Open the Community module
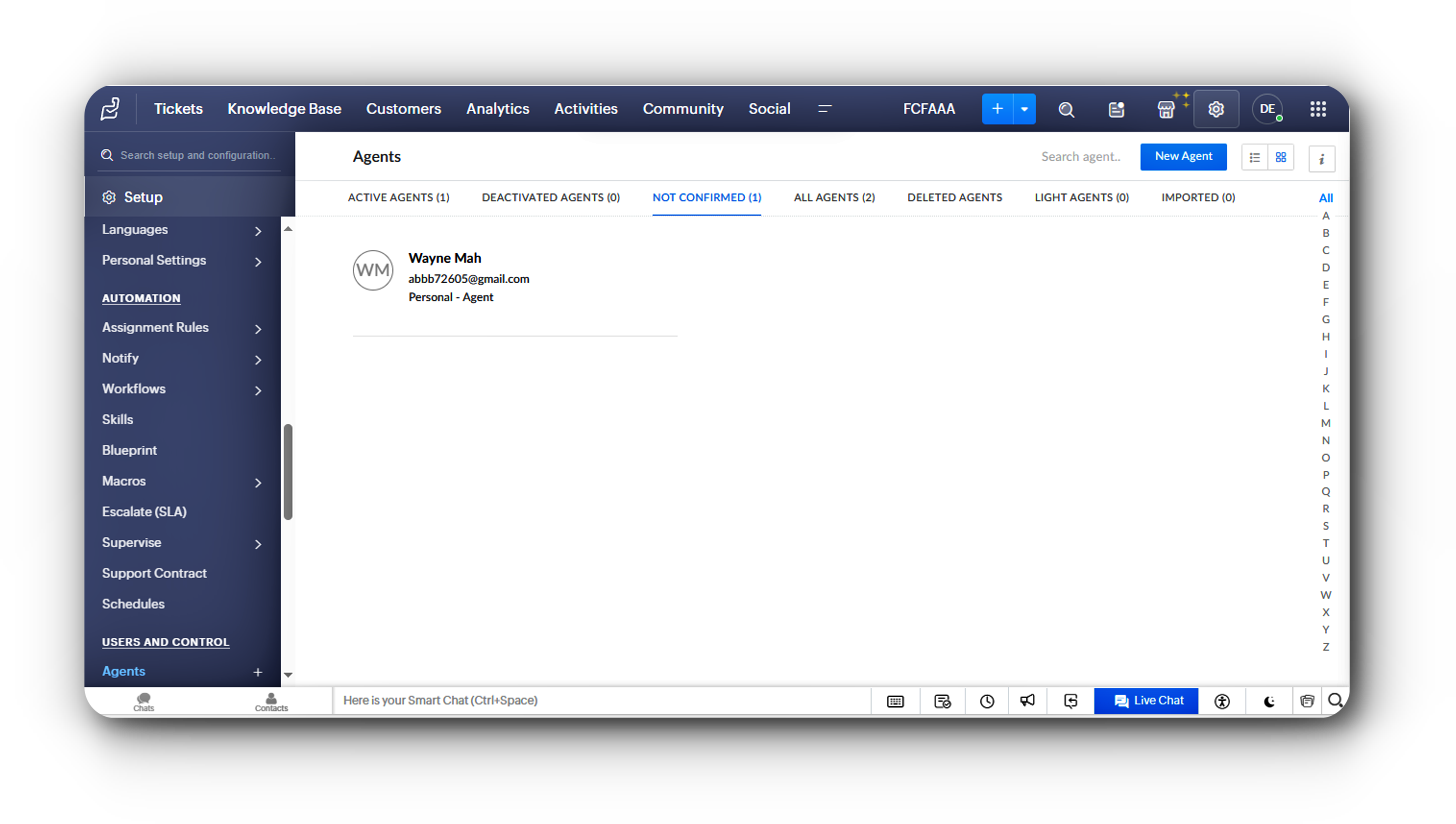1456x824 pixels. point(683,109)
